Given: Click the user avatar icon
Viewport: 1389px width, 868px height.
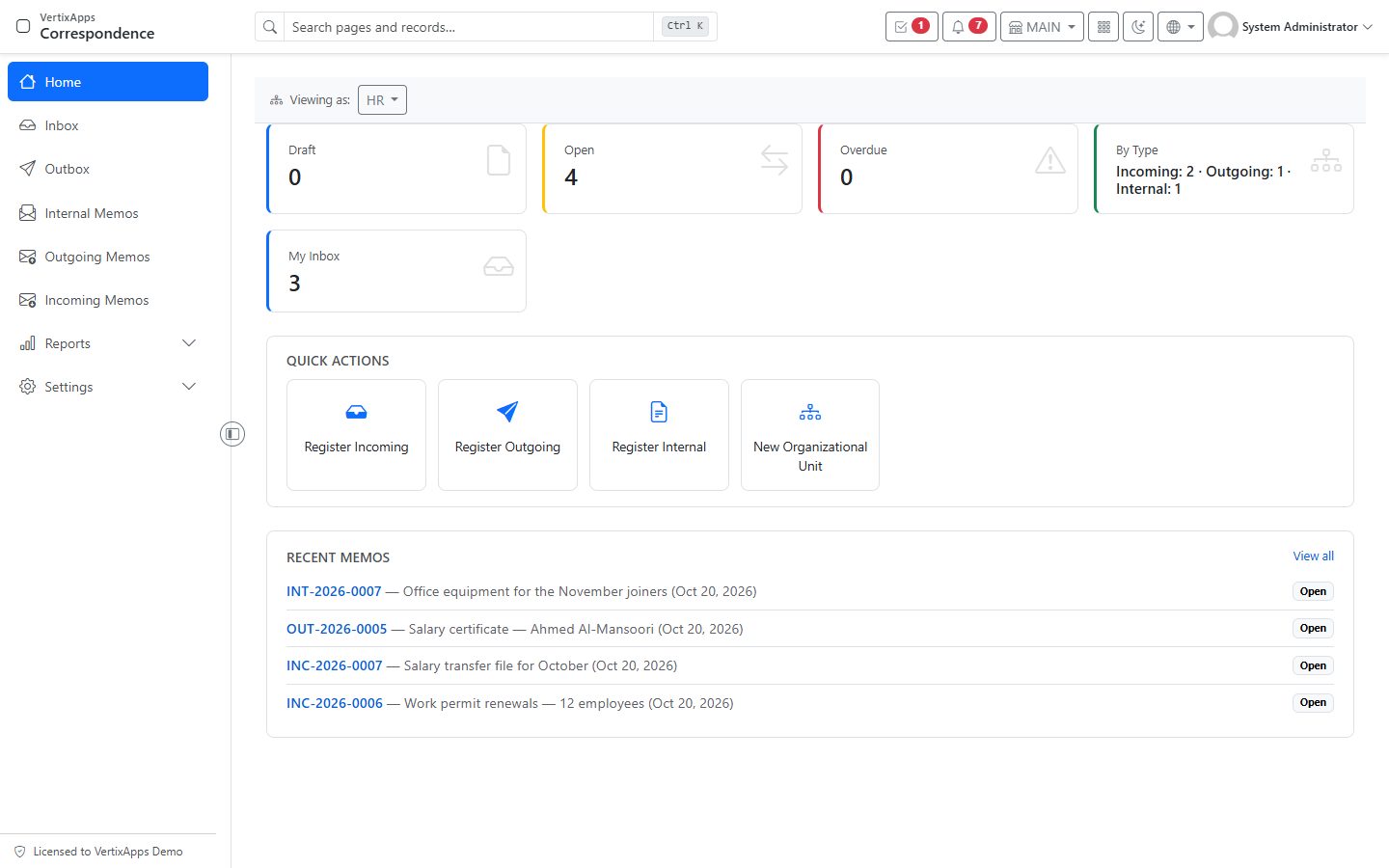Looking at the screenshot, I should click(1223, 27).
